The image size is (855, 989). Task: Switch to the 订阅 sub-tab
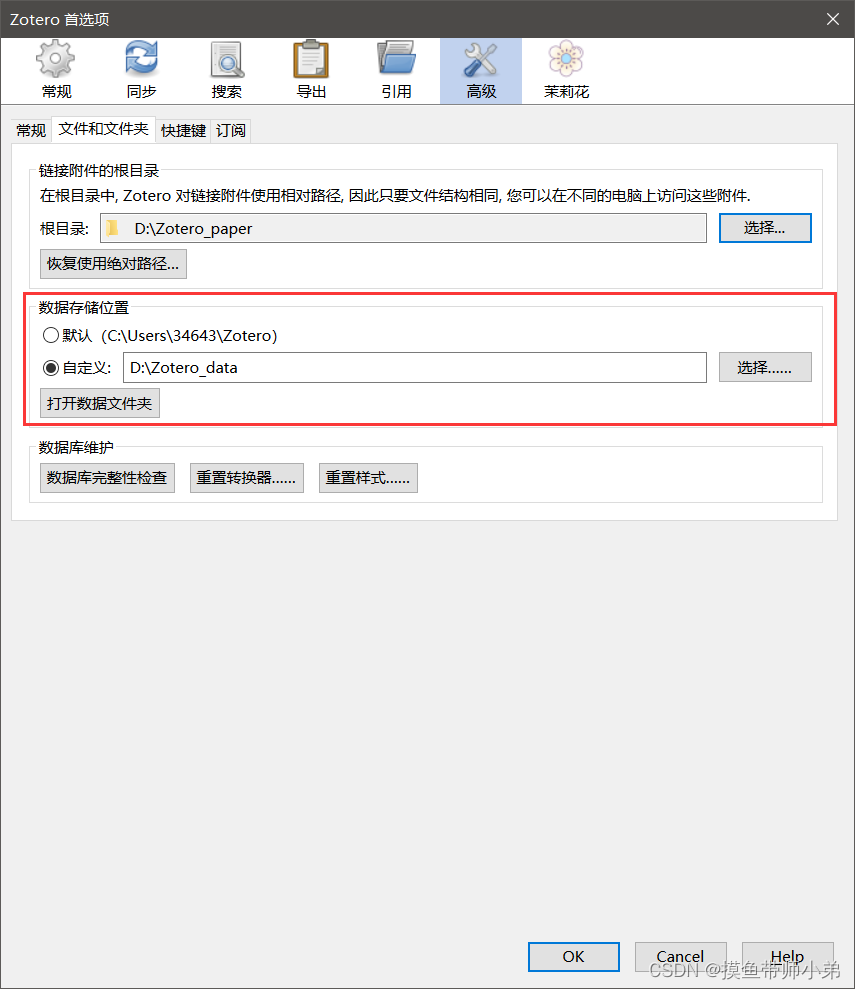pyautogui.click(x=231, y=131)
